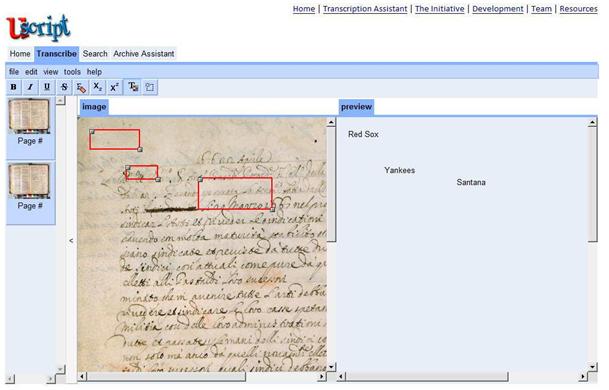Apply superscript formatting

click(114, 87)
